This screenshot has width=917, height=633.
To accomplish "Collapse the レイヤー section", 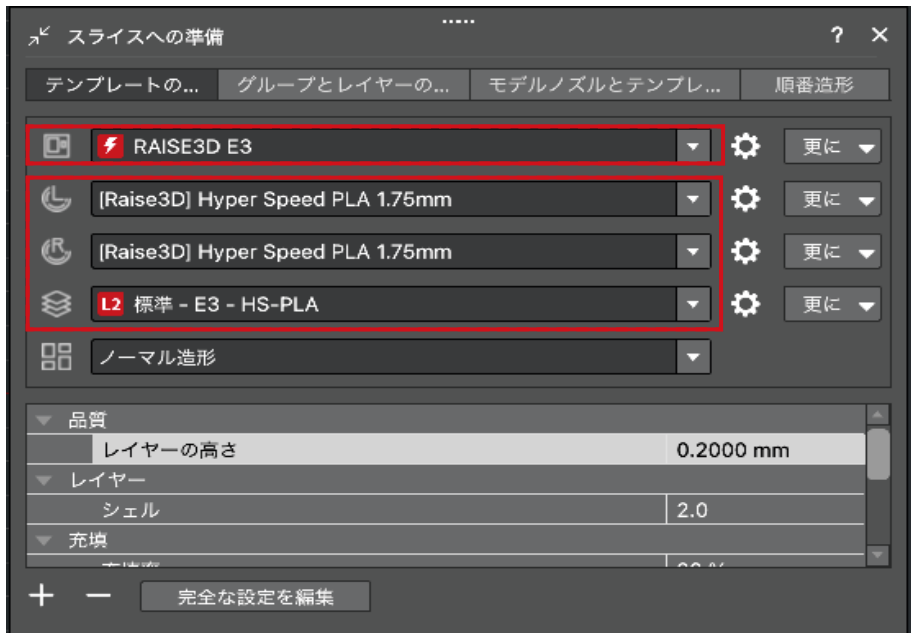I will (x=44, y=480).
